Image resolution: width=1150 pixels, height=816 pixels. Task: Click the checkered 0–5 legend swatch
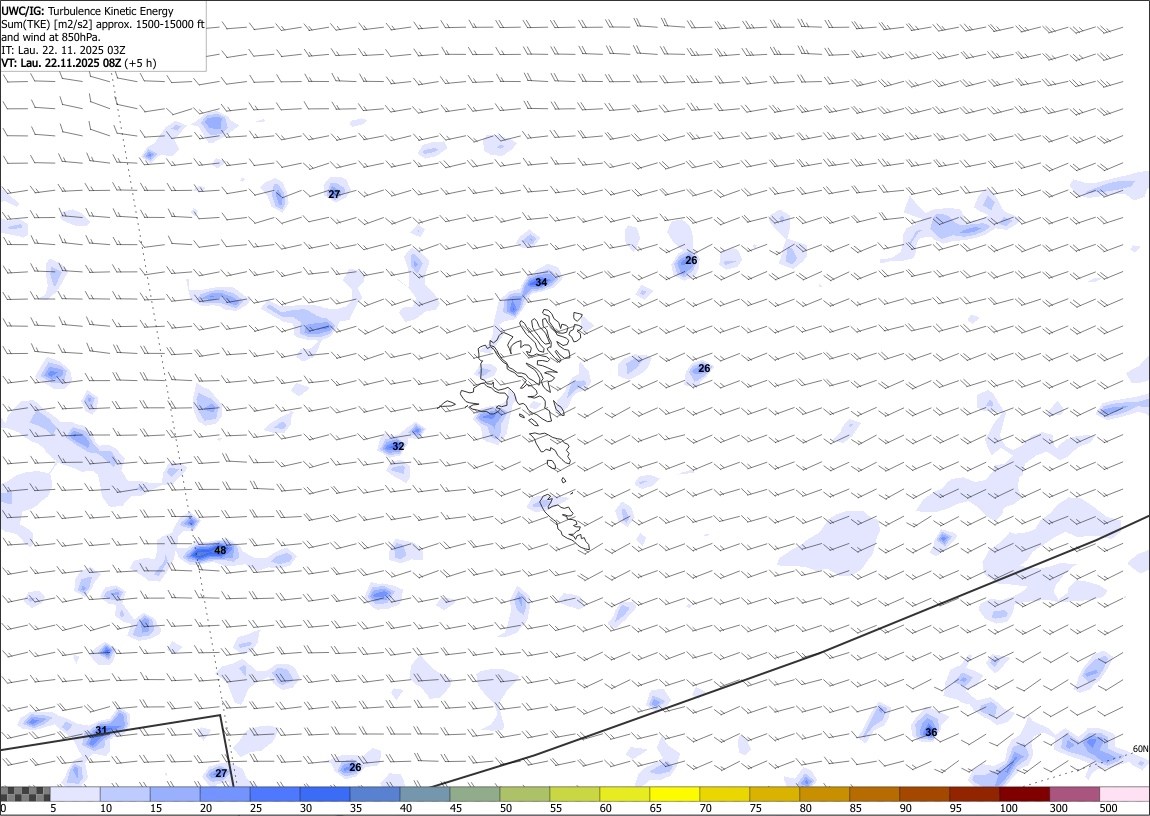(25, 794)
